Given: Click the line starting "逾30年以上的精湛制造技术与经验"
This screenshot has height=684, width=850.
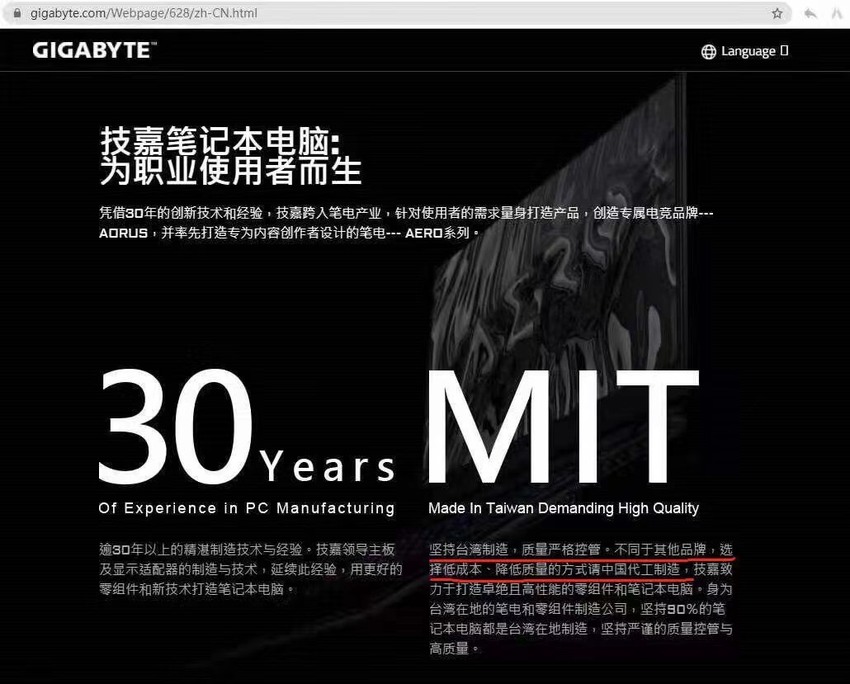Looking at the screenshot, I should (247, 550).
